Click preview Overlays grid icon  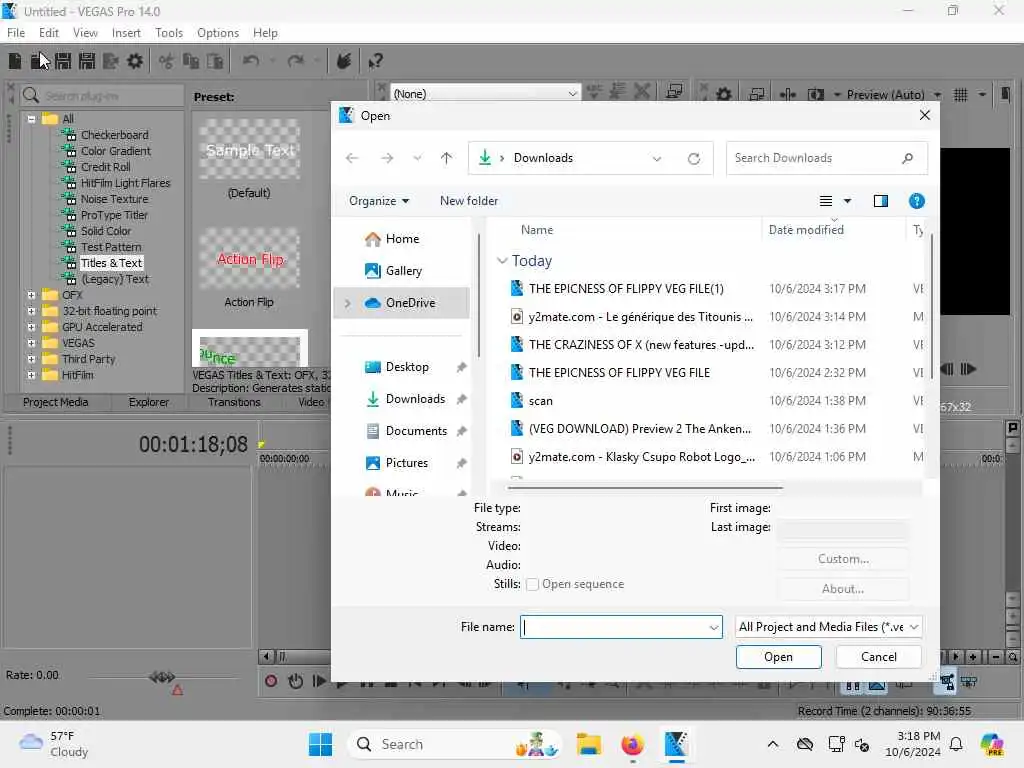961,95
